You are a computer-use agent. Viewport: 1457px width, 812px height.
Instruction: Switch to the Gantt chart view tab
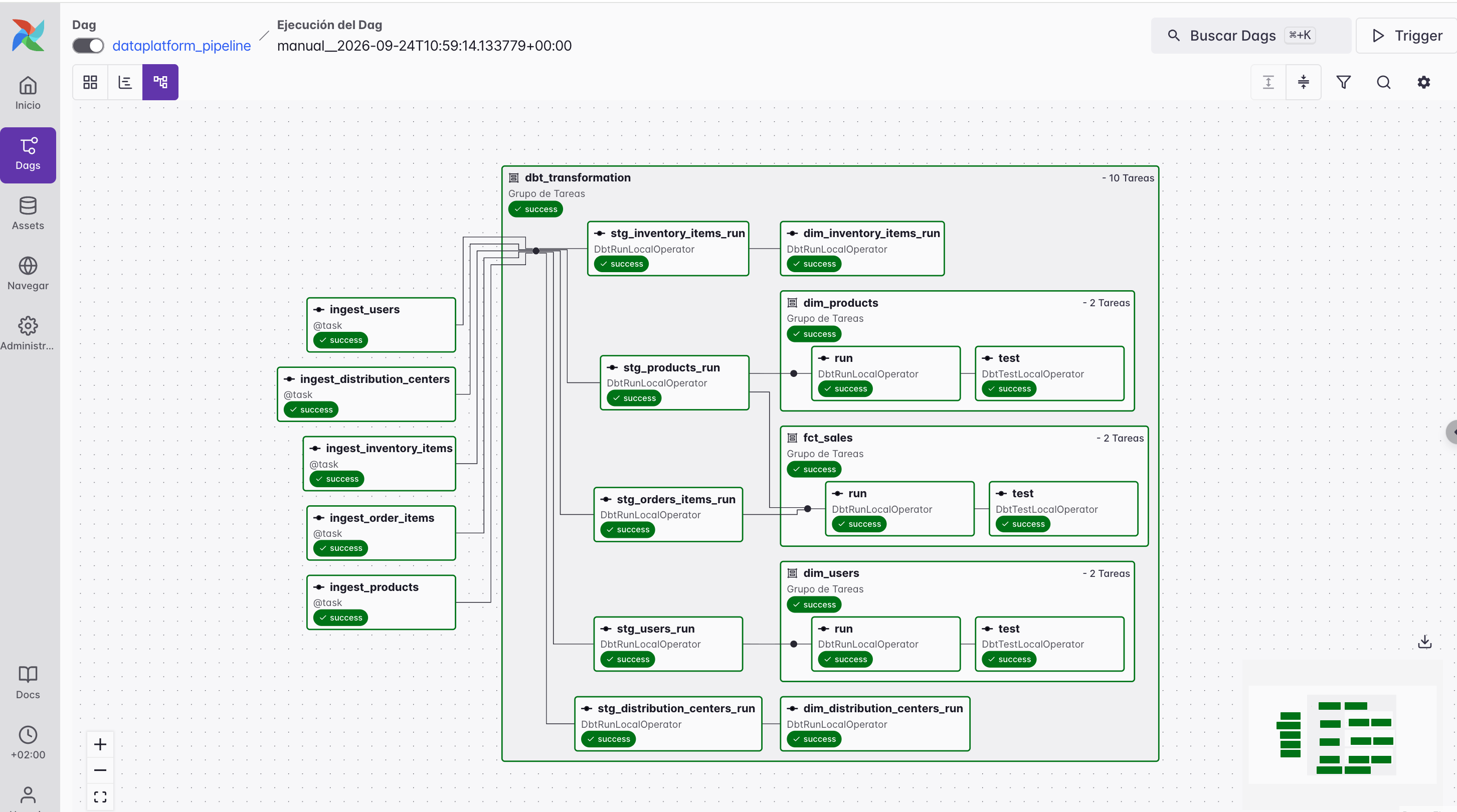125,82
